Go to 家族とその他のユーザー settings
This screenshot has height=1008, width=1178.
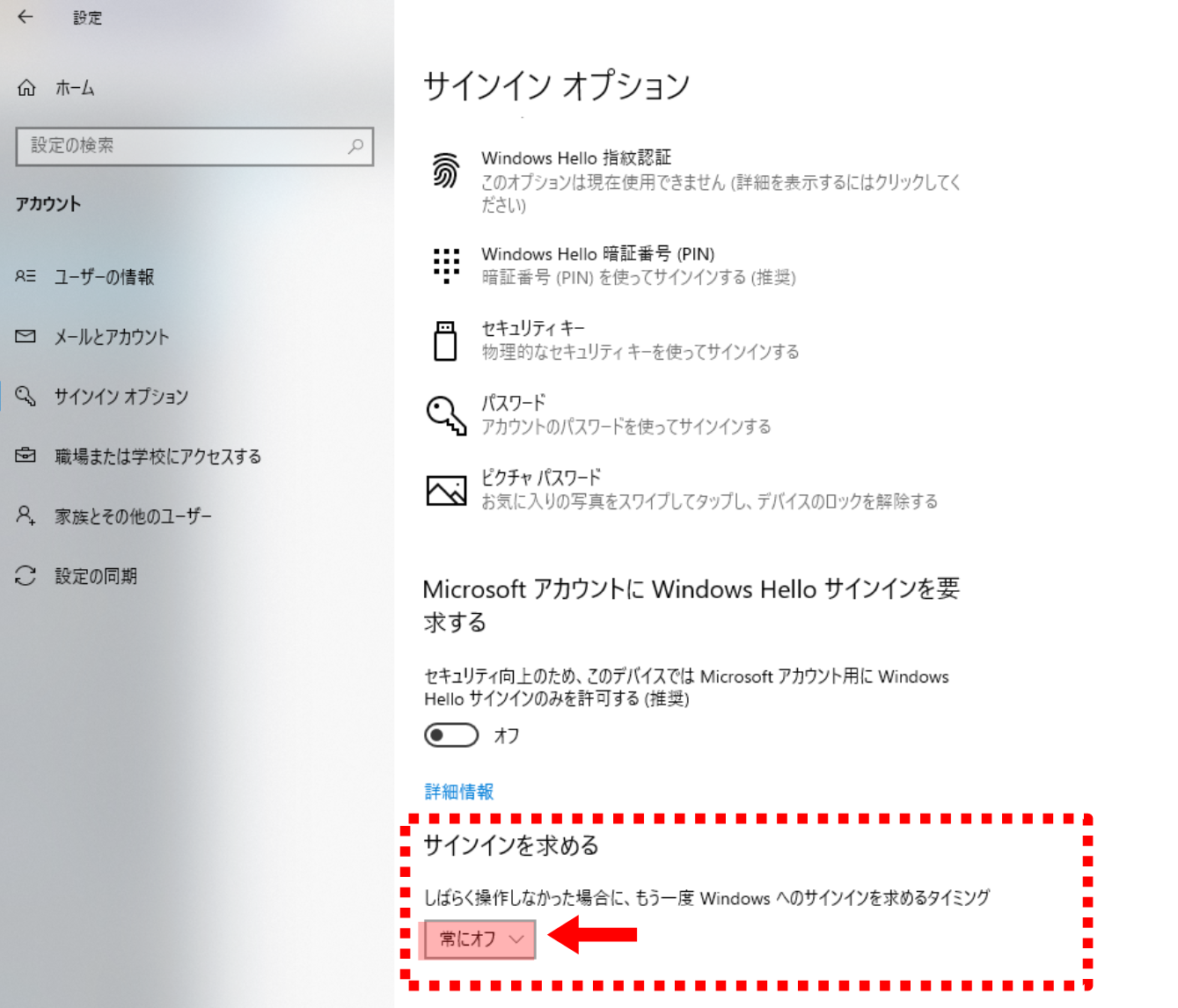coord(133,516)
